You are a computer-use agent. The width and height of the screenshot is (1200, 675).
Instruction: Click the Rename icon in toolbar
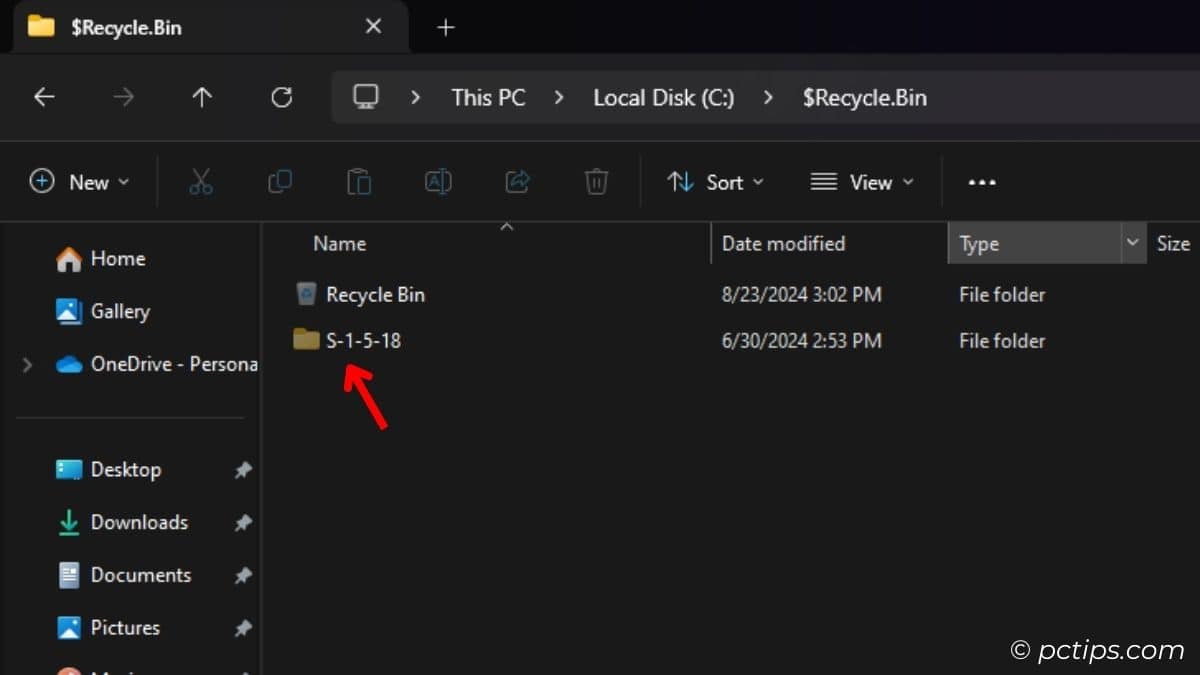tap(438, 182)
